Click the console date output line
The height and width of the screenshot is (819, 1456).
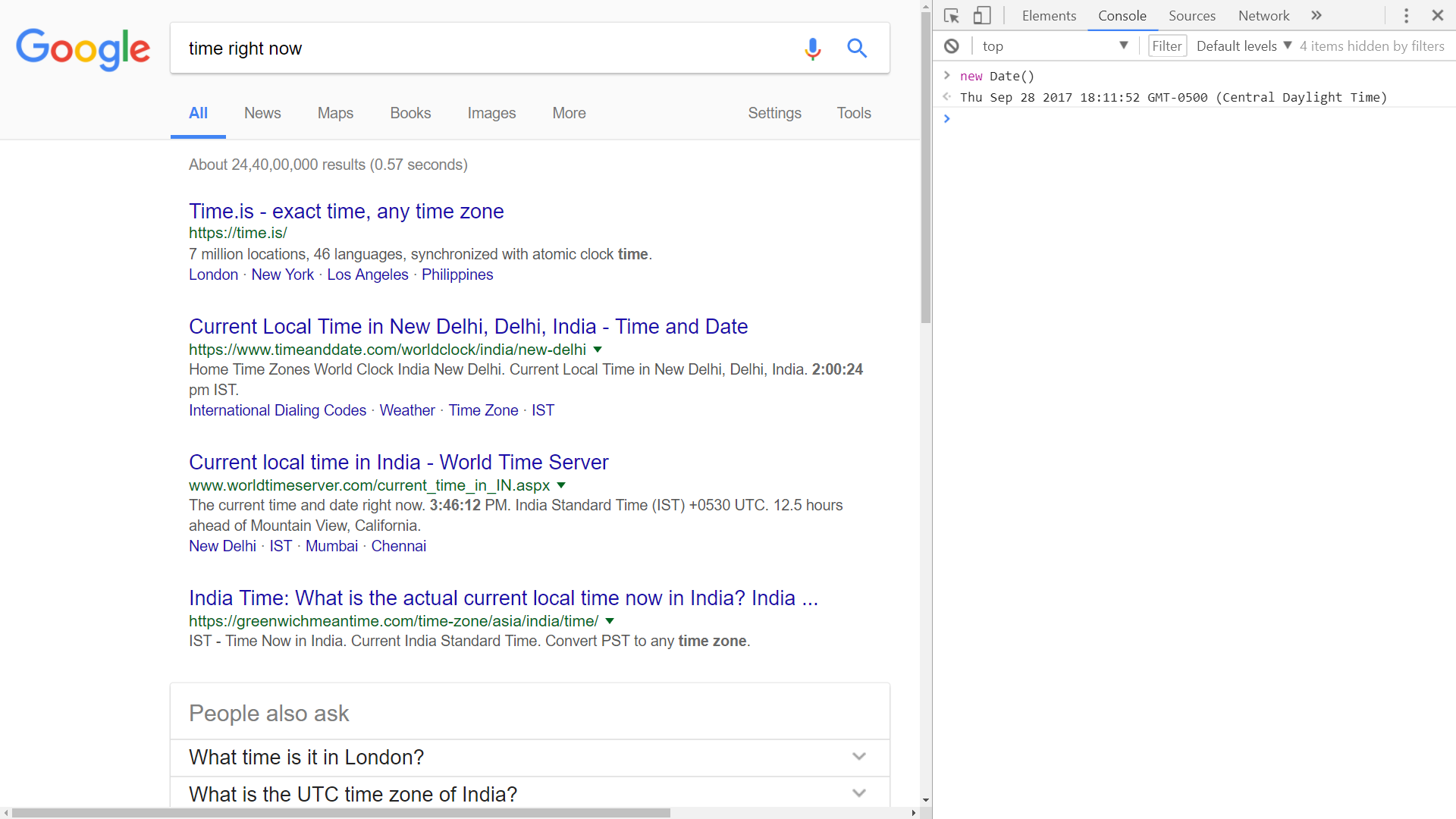coord(1173,98)
